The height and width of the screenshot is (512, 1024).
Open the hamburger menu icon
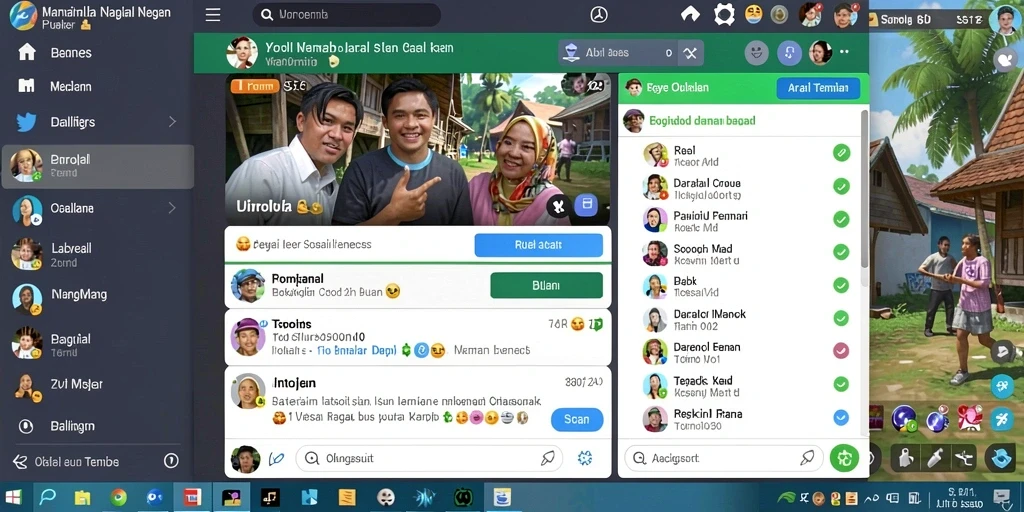(x=213, y=15)
